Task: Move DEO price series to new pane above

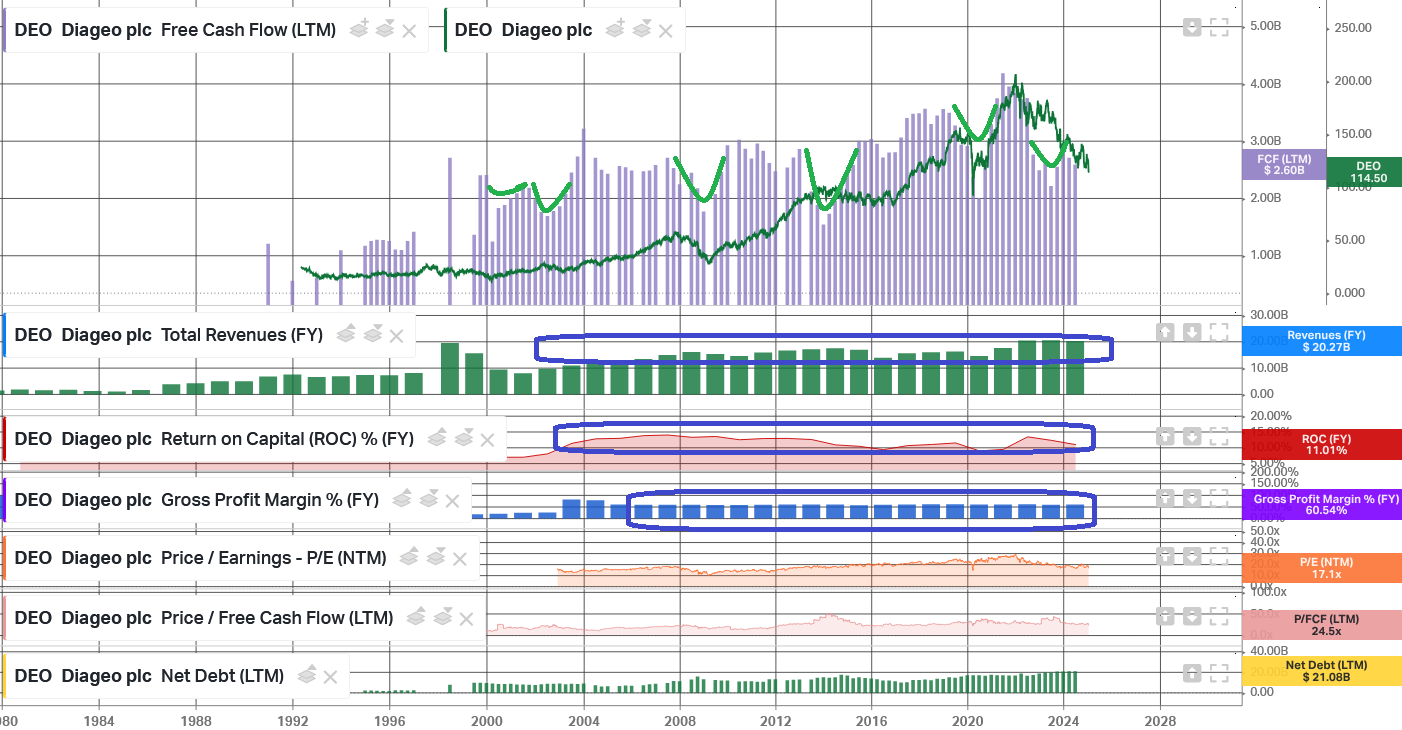Action: [615, 30]
